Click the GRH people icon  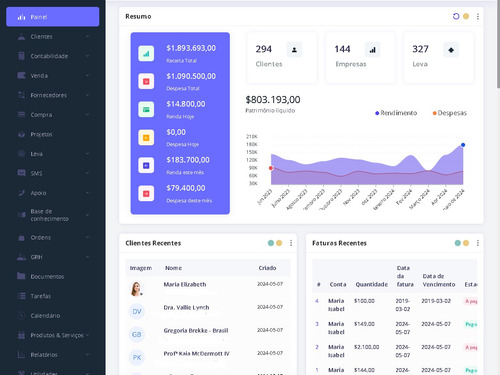21,257
